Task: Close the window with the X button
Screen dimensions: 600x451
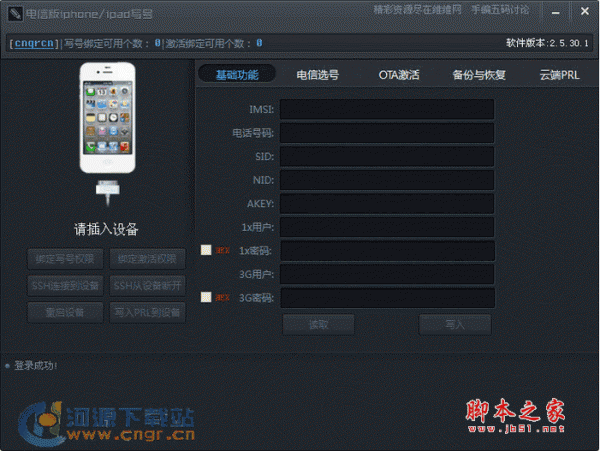Action: [584, 11]
